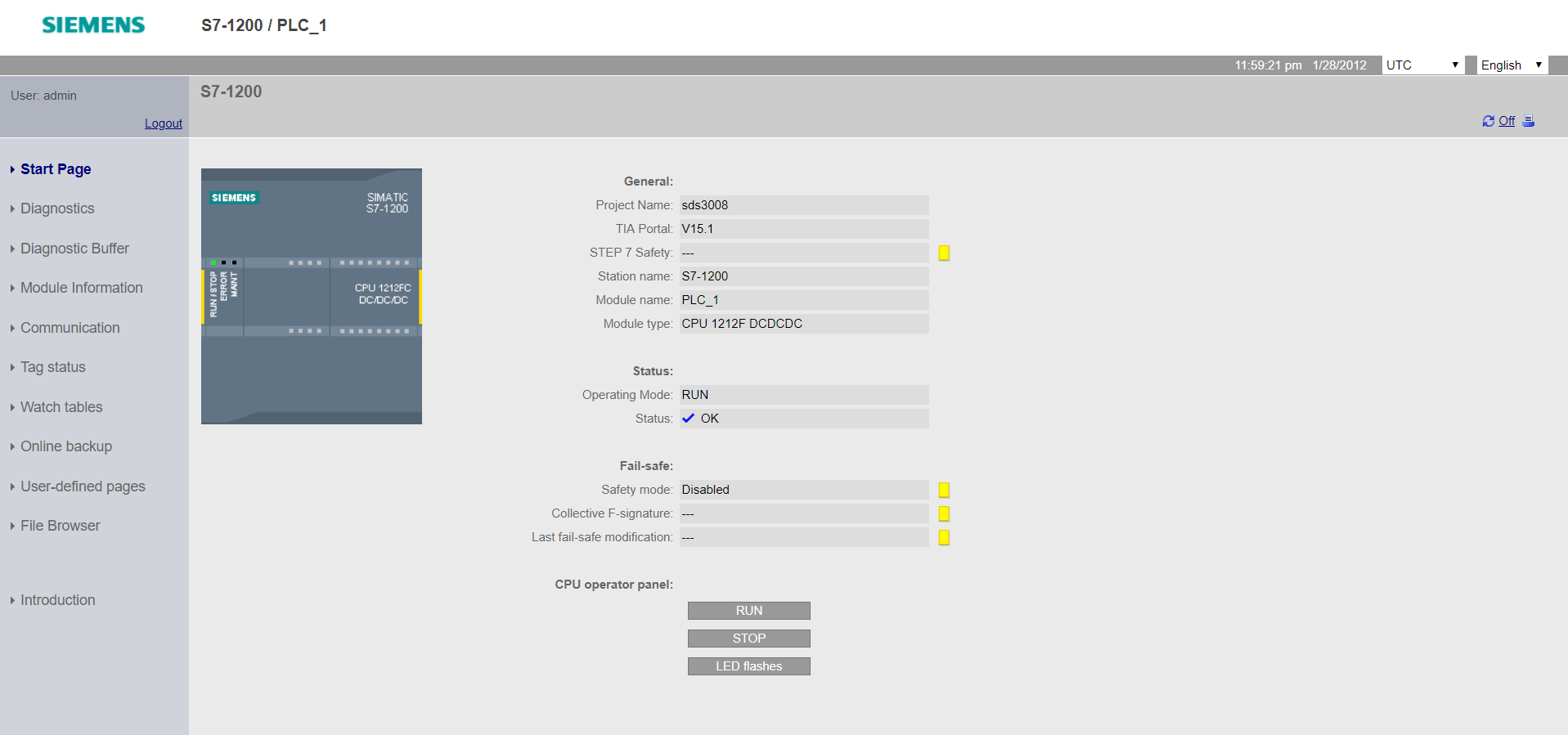Click yellow marker beside Collective F-signature
Image resolution: width=1568 pixels, height=735 pixels.
[944, 513]
